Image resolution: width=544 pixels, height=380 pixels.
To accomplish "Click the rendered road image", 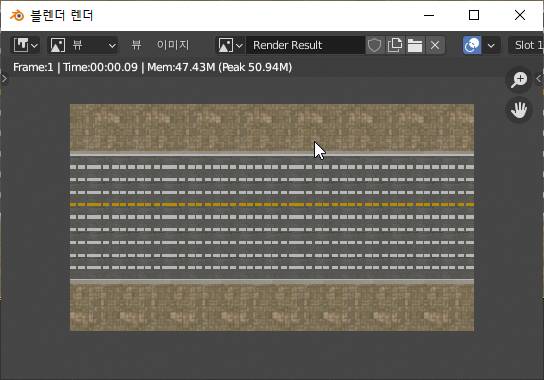I will point(272,217).
